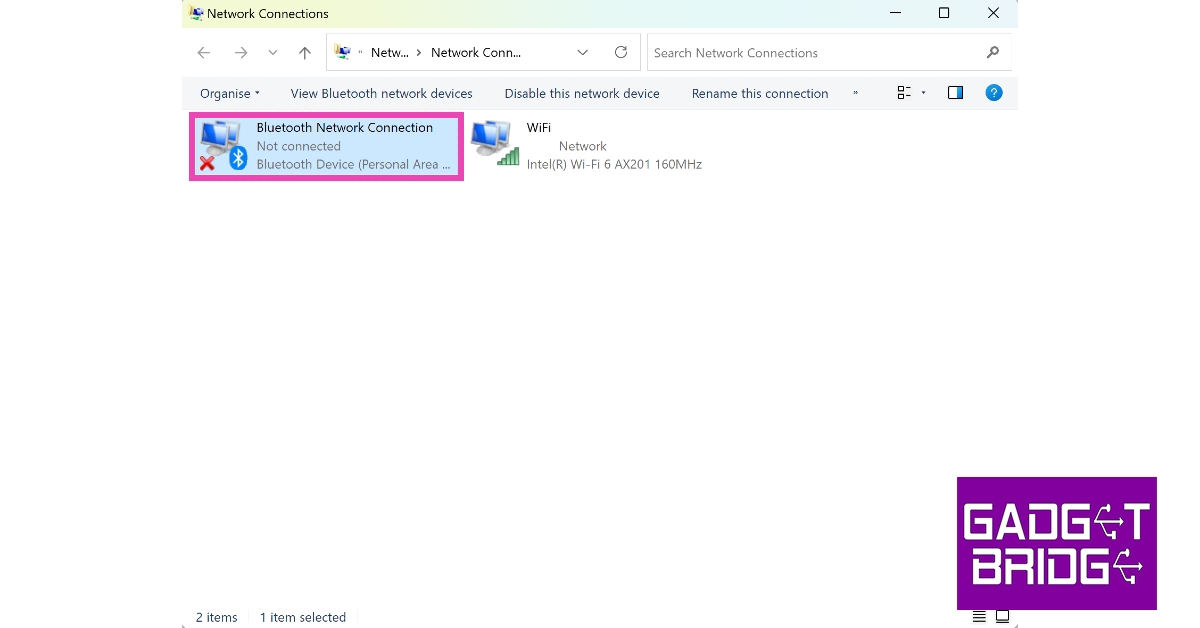Open the Help question mark icon
The image size is (1200, 628).
(993, 93)
